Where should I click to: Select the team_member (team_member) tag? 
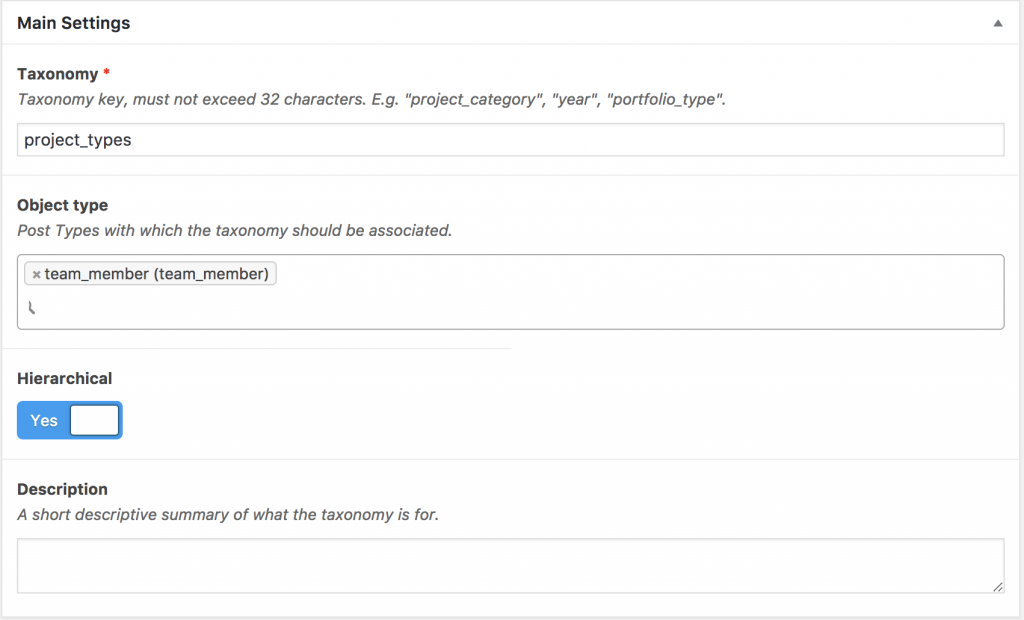click(150, 274)
